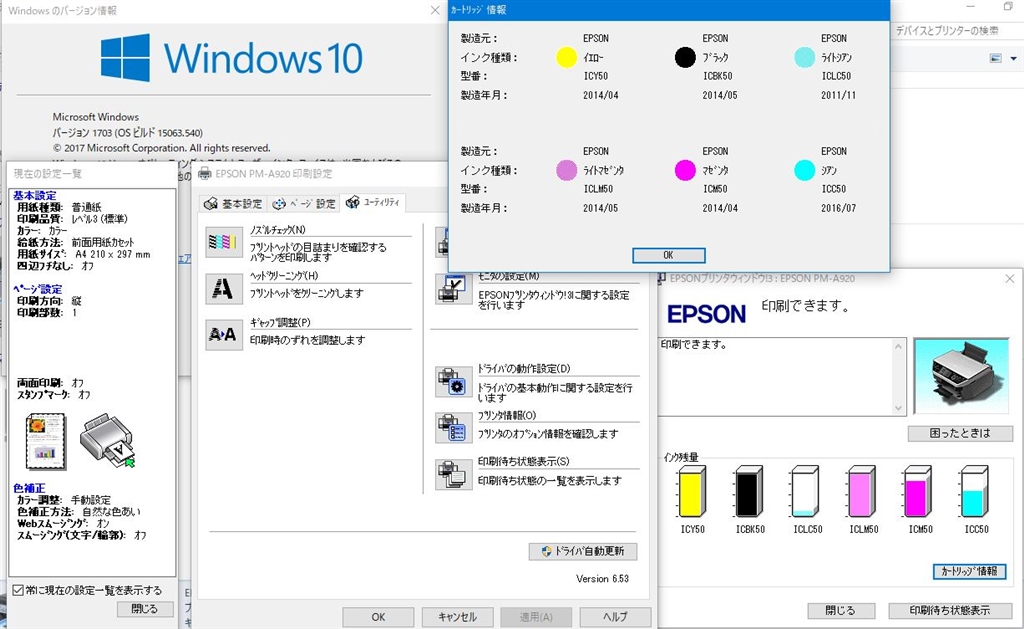1024x629 pixels.
Task: Click the gap adjustment (ギャップ調整) icon
Action: click(223, 335)
